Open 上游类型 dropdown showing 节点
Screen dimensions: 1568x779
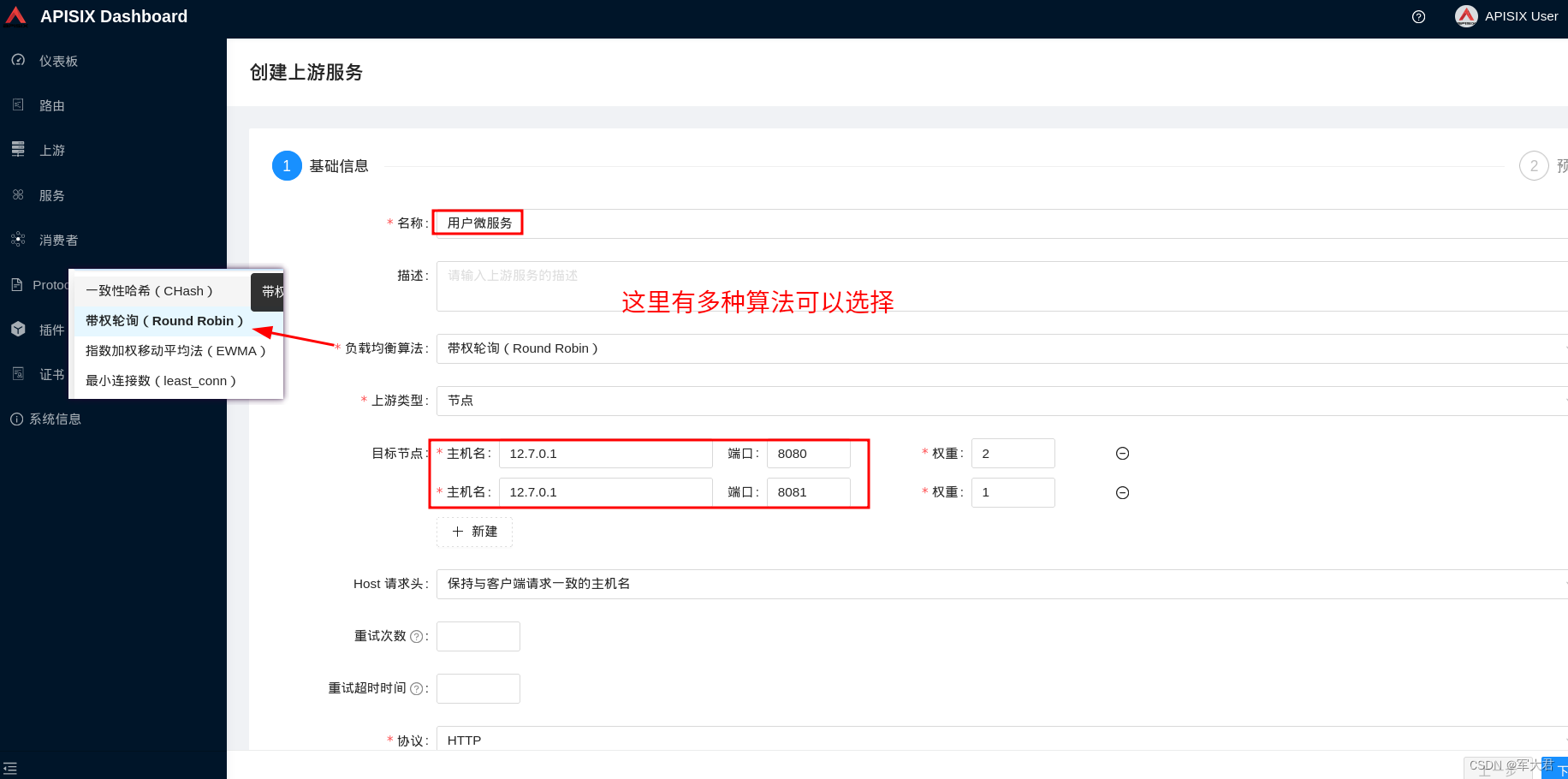[1002, 401]
